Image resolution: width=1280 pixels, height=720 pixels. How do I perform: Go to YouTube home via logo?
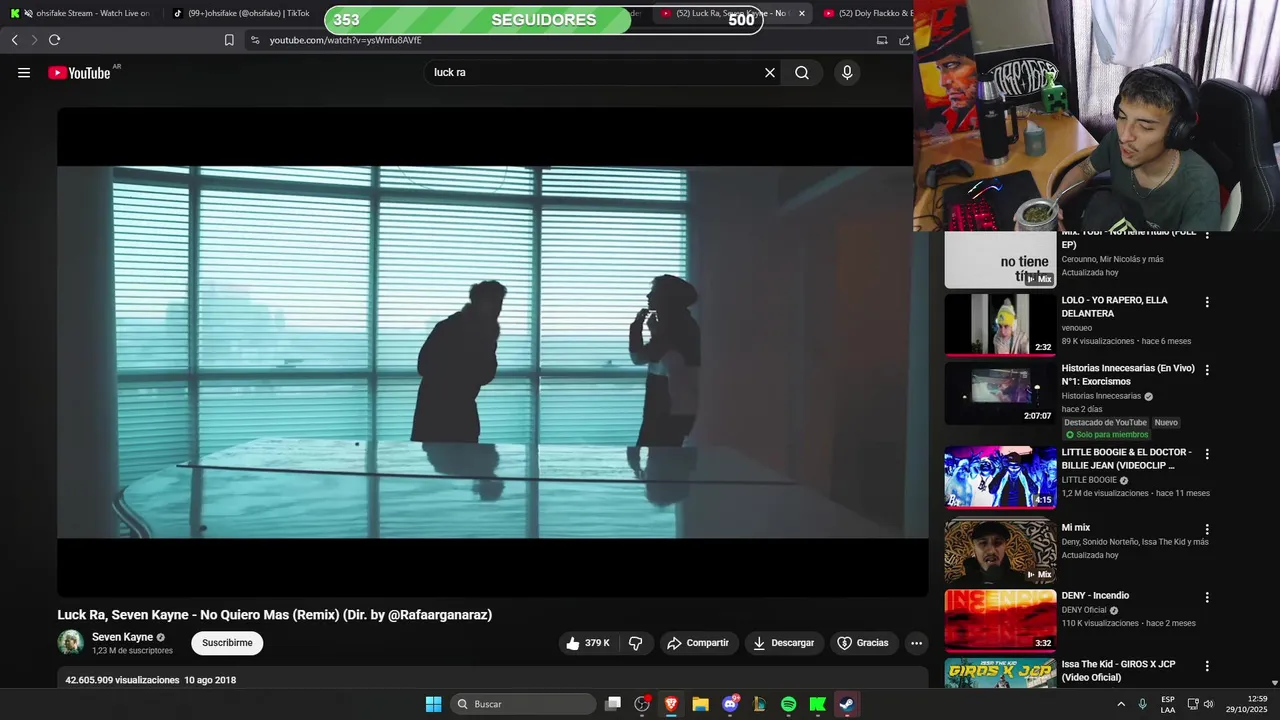click(x=79, y=72)
